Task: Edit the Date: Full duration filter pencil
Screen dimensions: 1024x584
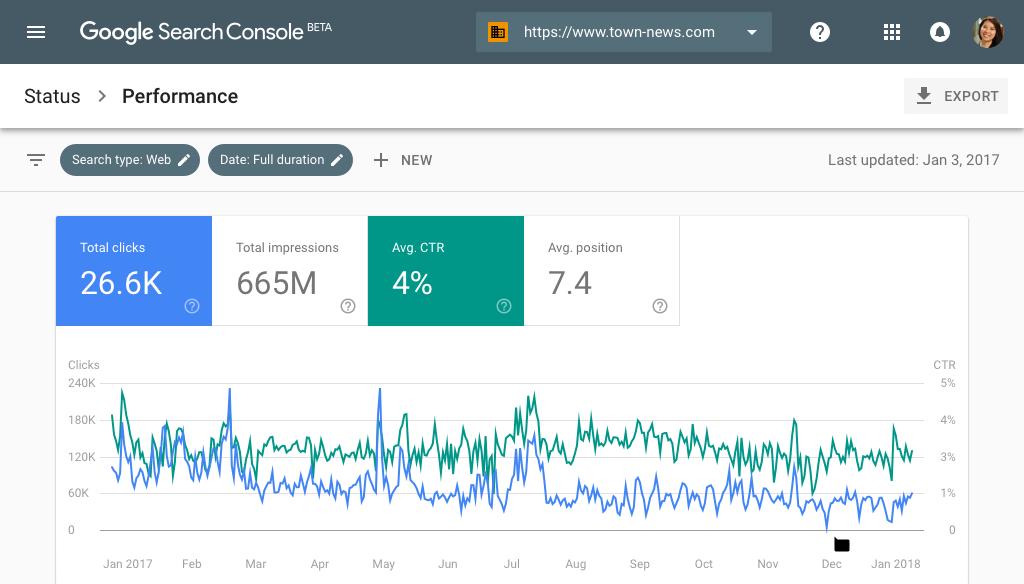Action: click(337, 160)
